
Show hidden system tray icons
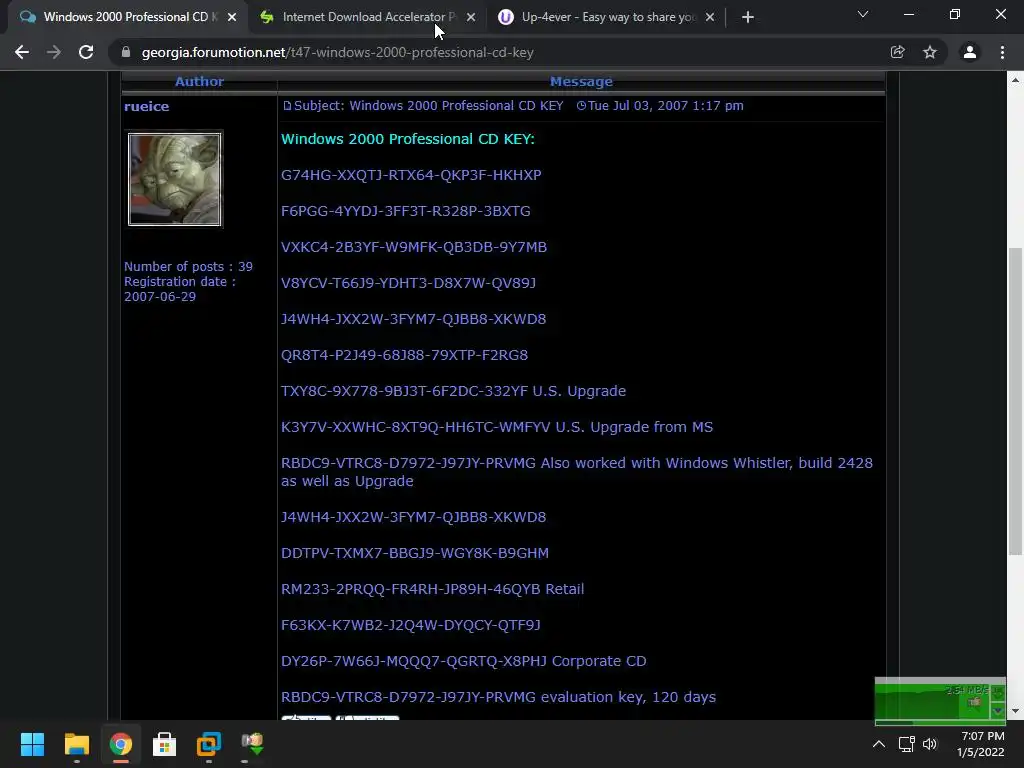point(879,744)
